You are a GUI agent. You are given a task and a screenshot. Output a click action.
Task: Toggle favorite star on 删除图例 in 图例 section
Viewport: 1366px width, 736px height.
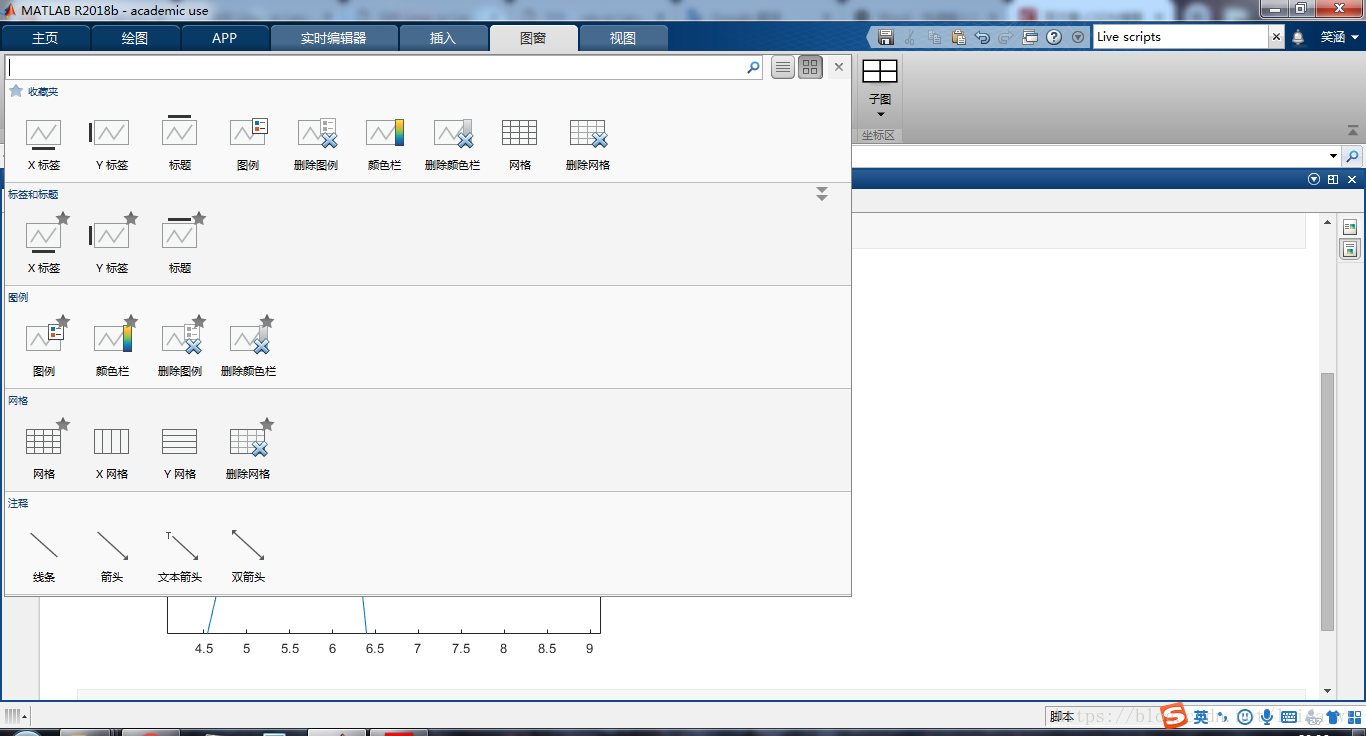199,321
